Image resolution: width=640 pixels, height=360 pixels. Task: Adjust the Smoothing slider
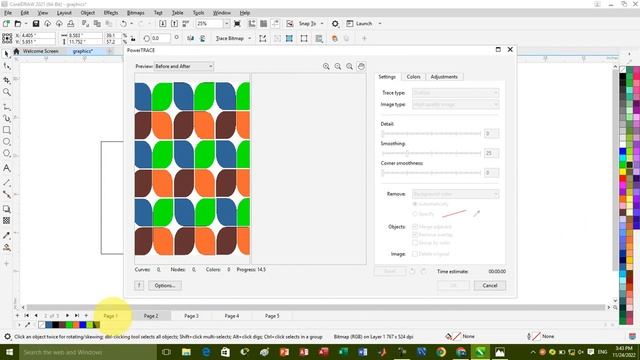pyautogui.click(x=431, y=153)
